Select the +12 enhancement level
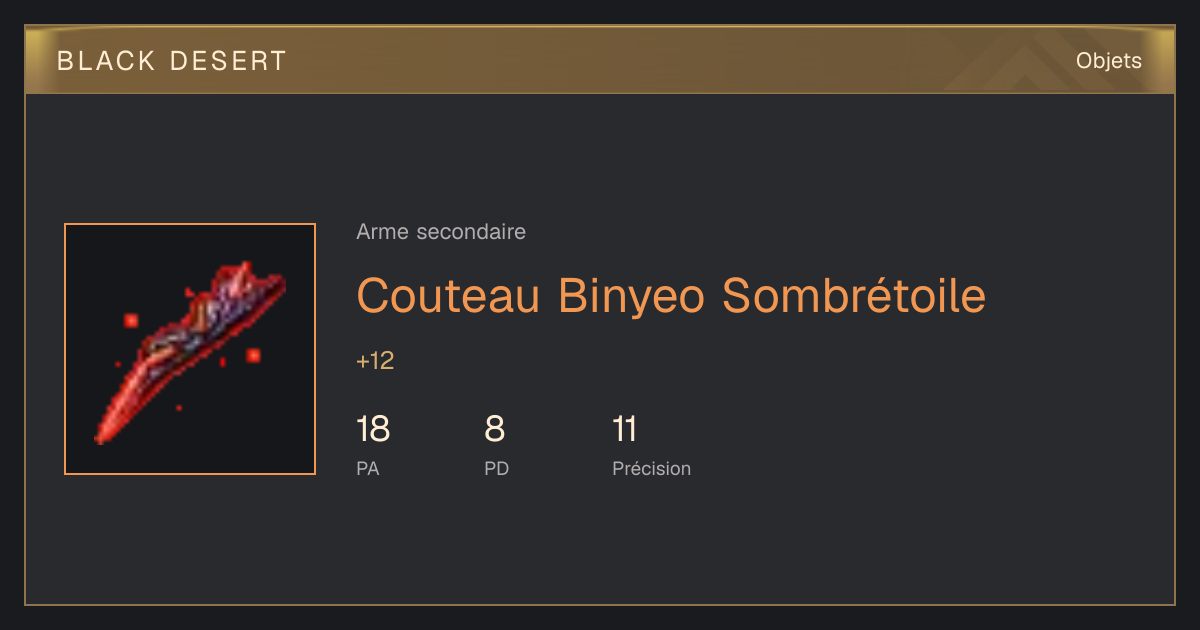 click(x=375, y=361)
